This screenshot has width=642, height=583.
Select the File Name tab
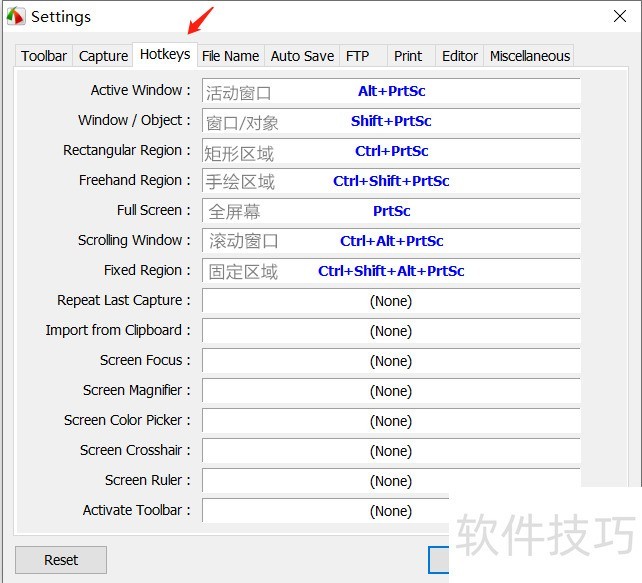coord(230,56)
